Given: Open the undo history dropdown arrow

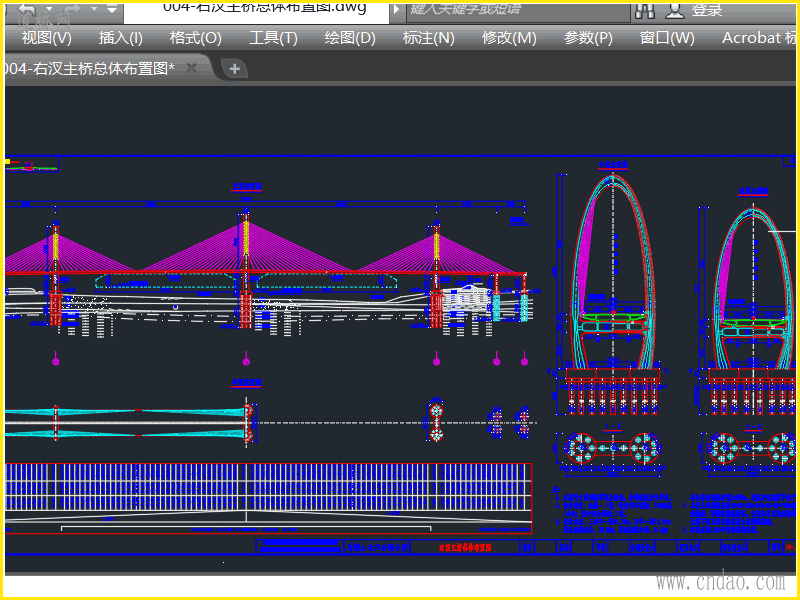Looking at the screenshot, I should pyautogui.click(x=49, y=9).
